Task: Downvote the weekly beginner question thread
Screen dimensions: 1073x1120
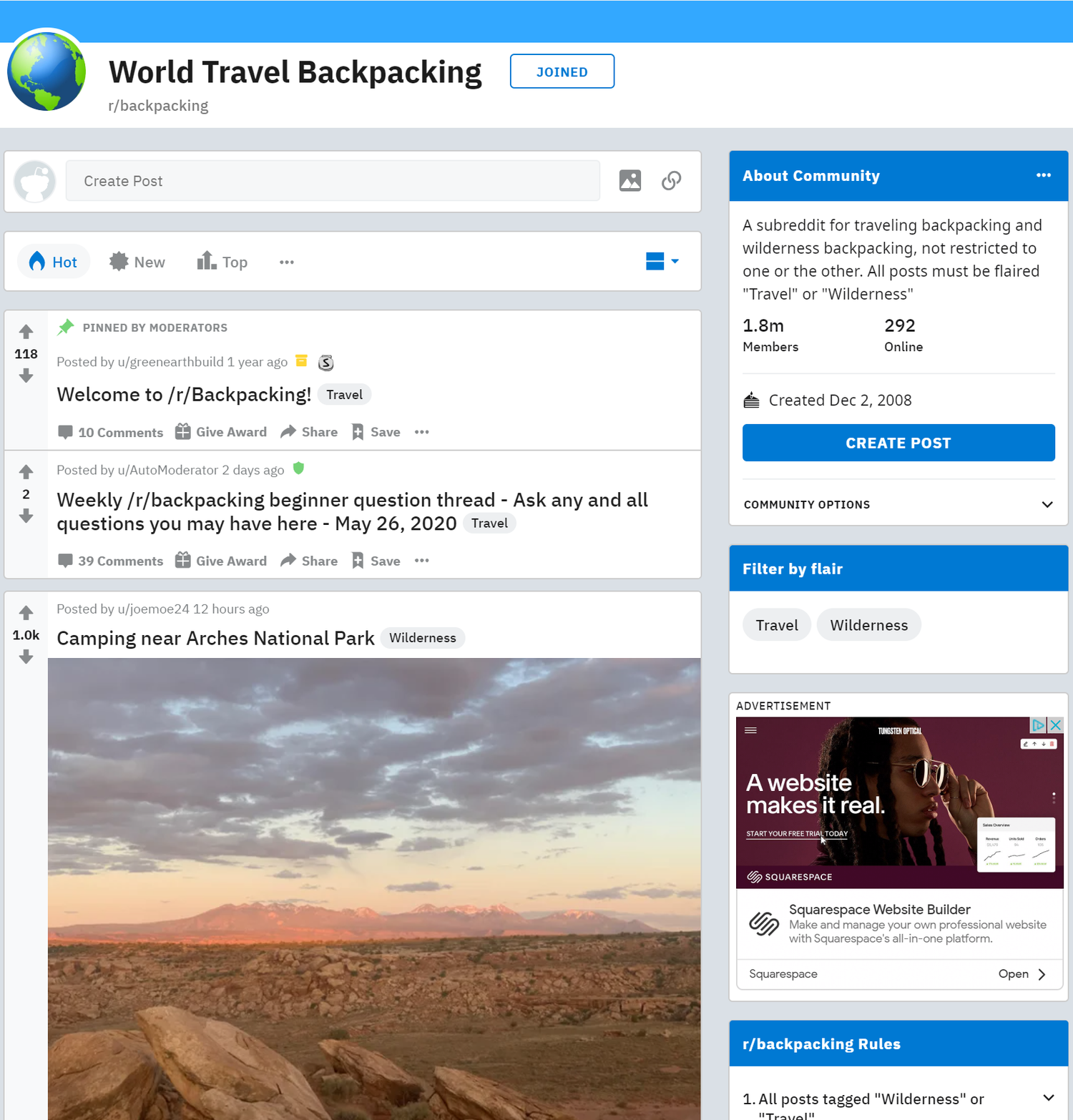Action: [x=26, y=516]
